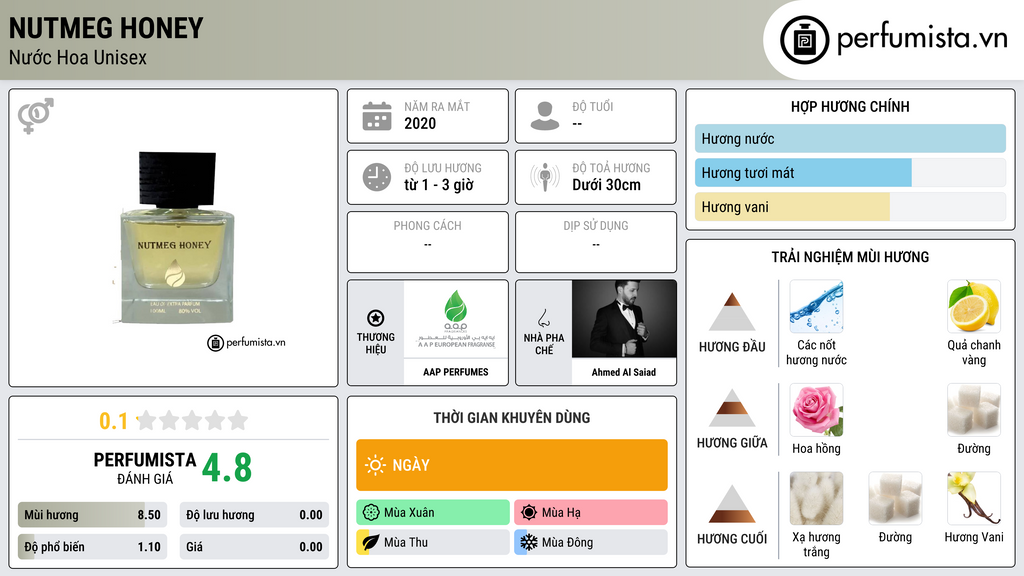Click the AAP Perfumes green leaf brand logo
Viewport: 1024px width, 576px height.
456,319
